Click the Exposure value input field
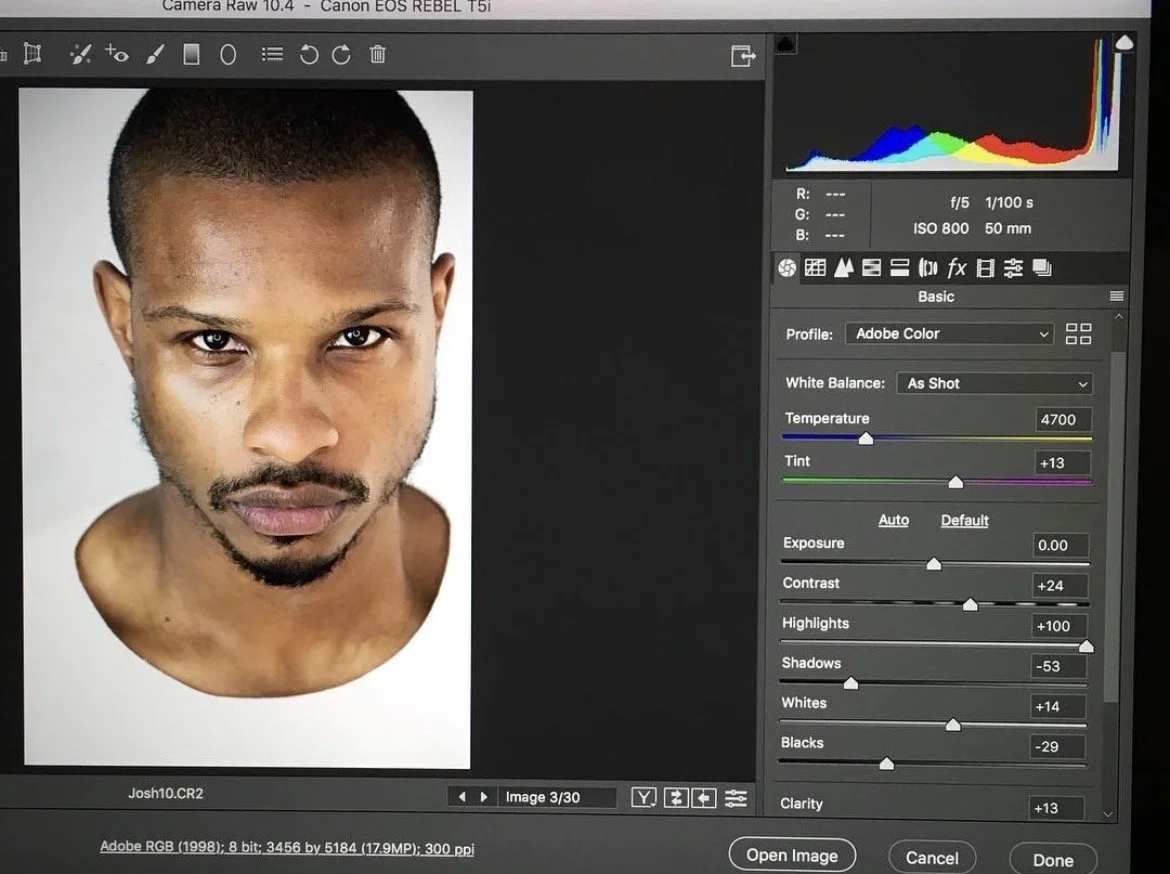 [1060, 545]
